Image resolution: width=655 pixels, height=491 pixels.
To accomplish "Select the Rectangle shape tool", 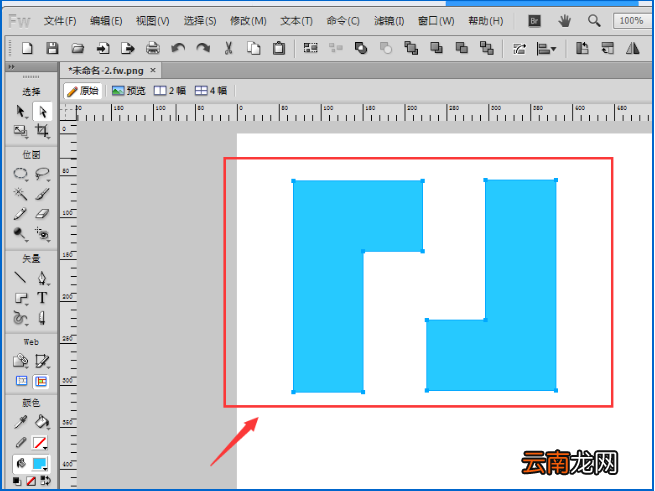I will 20,298.
